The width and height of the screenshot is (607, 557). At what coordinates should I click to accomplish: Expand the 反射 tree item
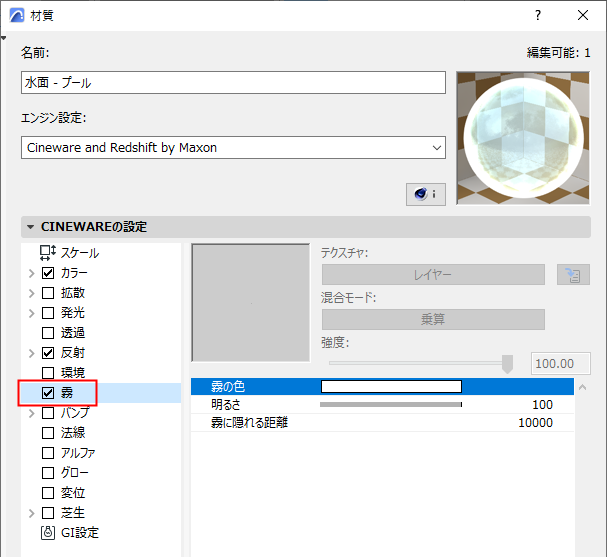pyautogui.click(x=32, y=353)
